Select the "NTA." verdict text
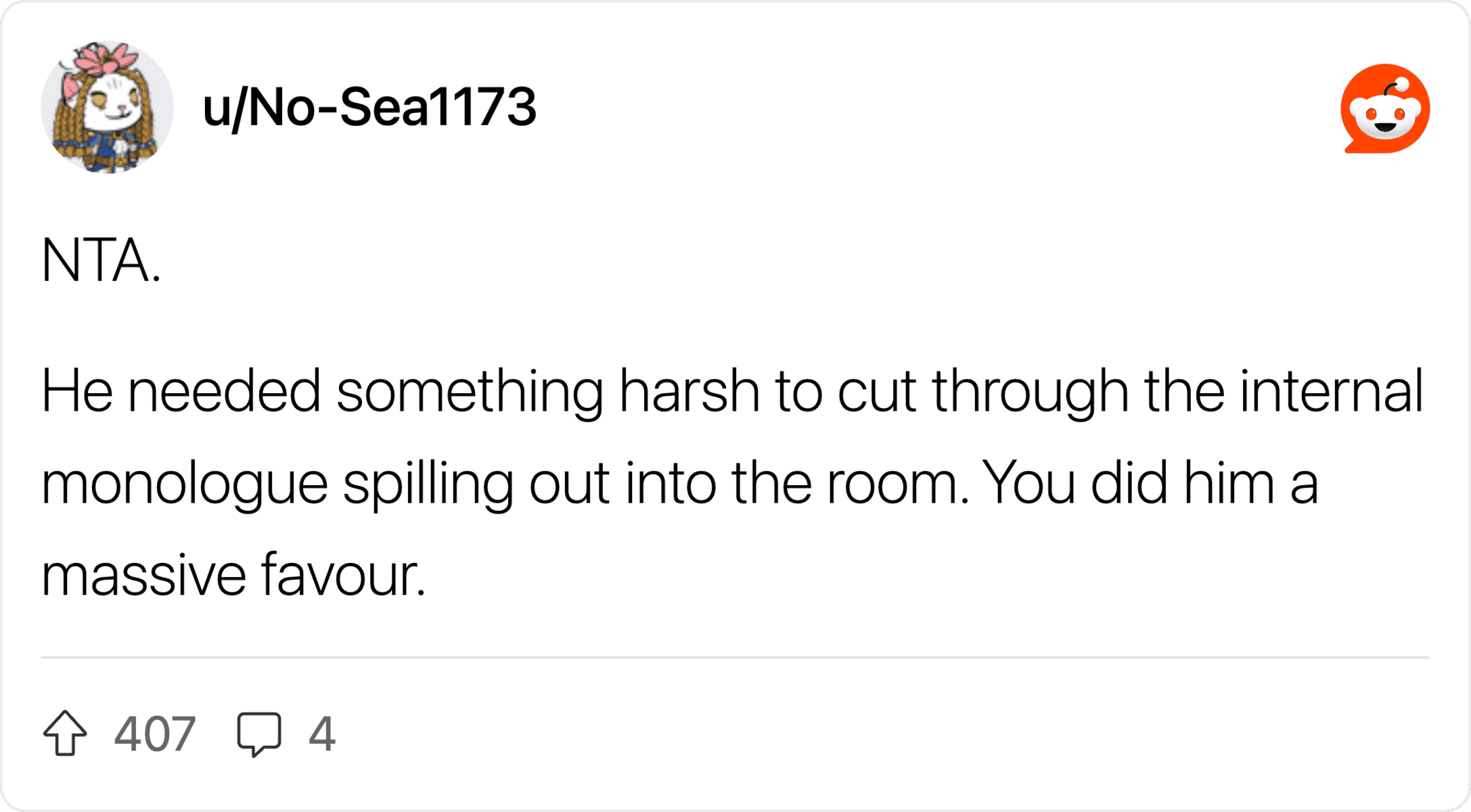Viewport: 1471px width, 812px height. tap(101, 260)
